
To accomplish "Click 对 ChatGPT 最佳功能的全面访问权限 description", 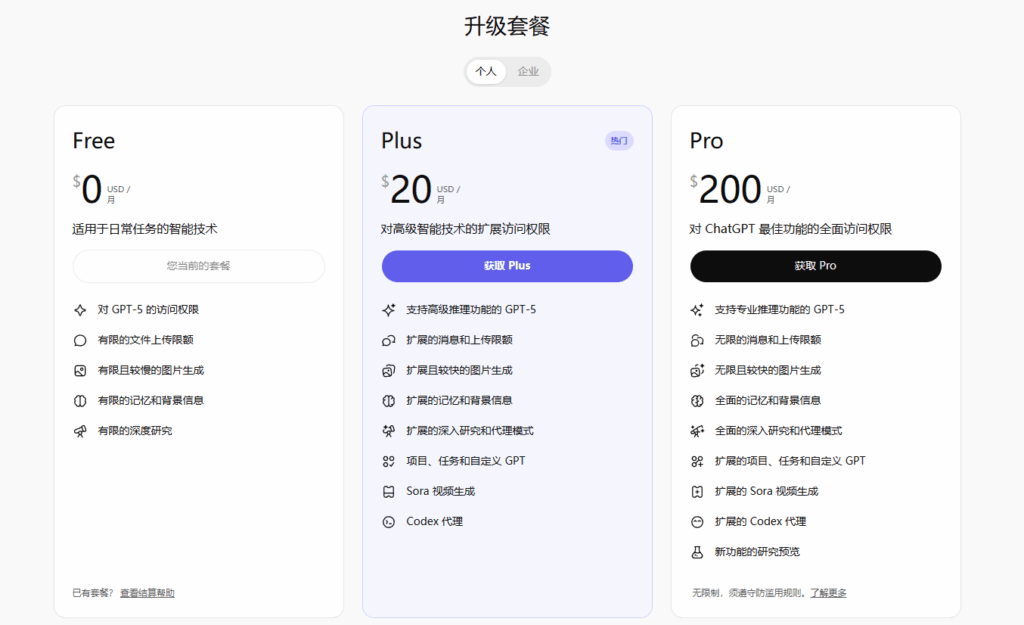I will 791,229.
